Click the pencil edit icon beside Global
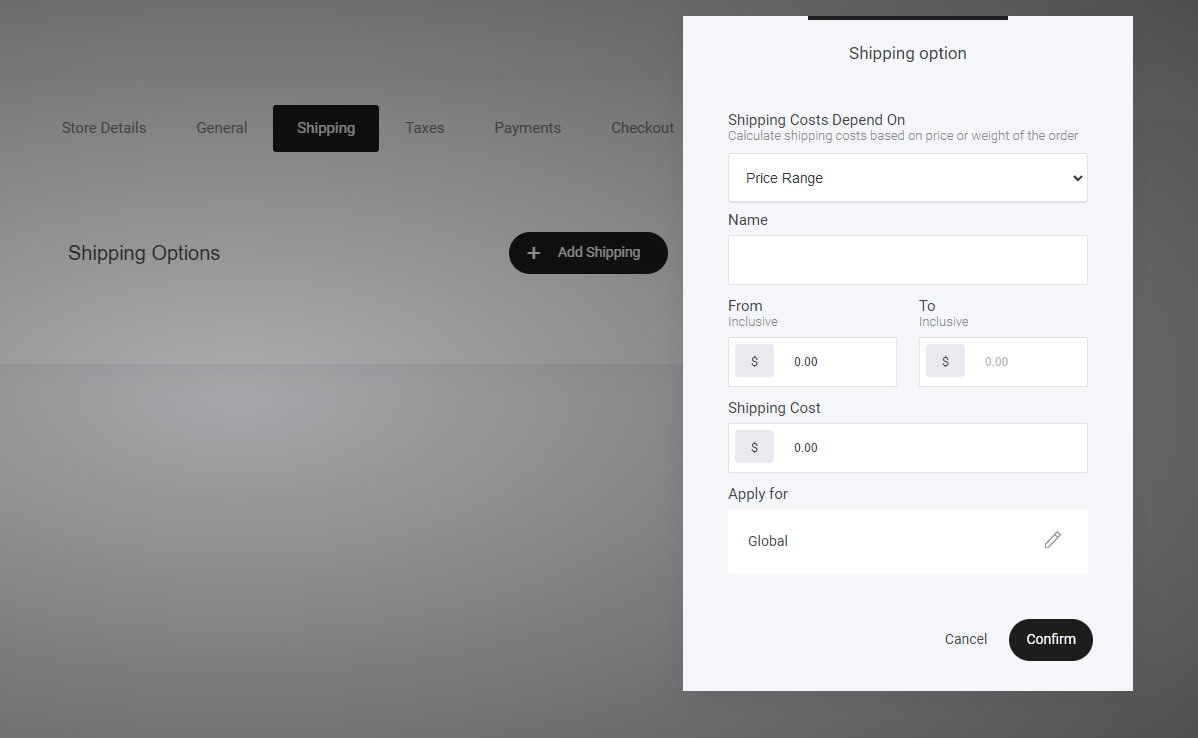 coord(1052,540)
